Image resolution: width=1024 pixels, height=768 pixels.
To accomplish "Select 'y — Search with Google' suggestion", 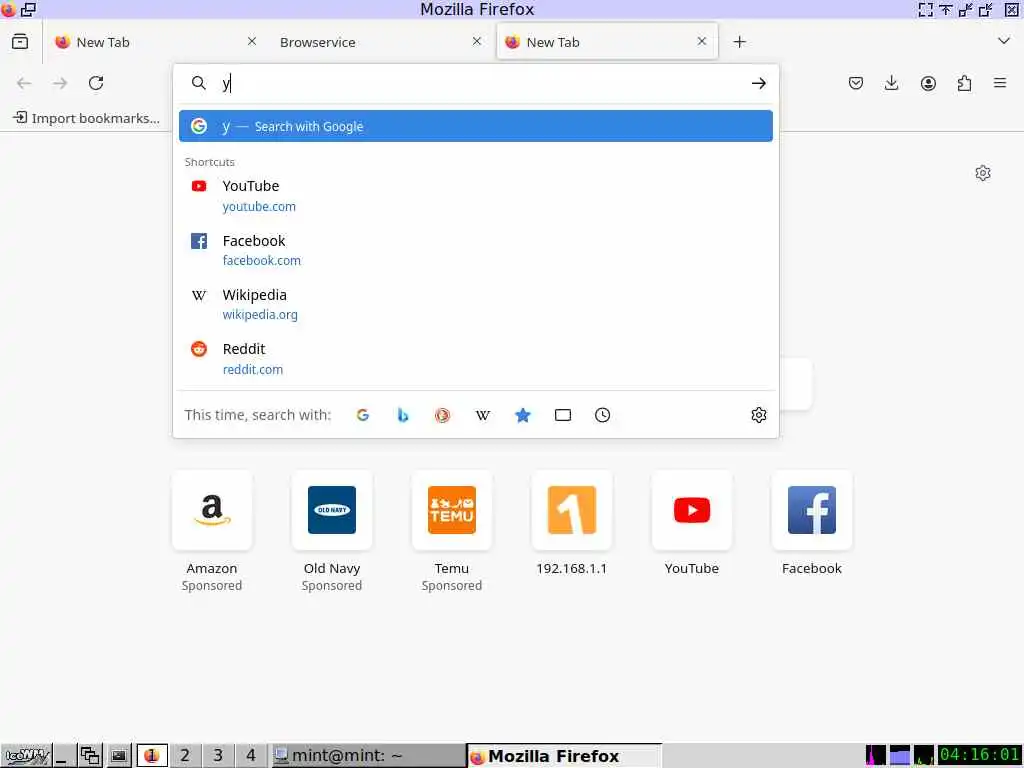I will click(x=475, y=126).
